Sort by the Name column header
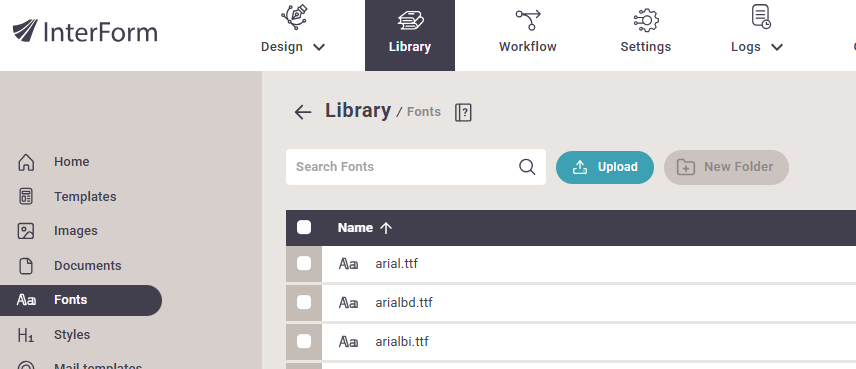This screenshot has width=856, height=369. pyautogui.click(x=355, y=228)
